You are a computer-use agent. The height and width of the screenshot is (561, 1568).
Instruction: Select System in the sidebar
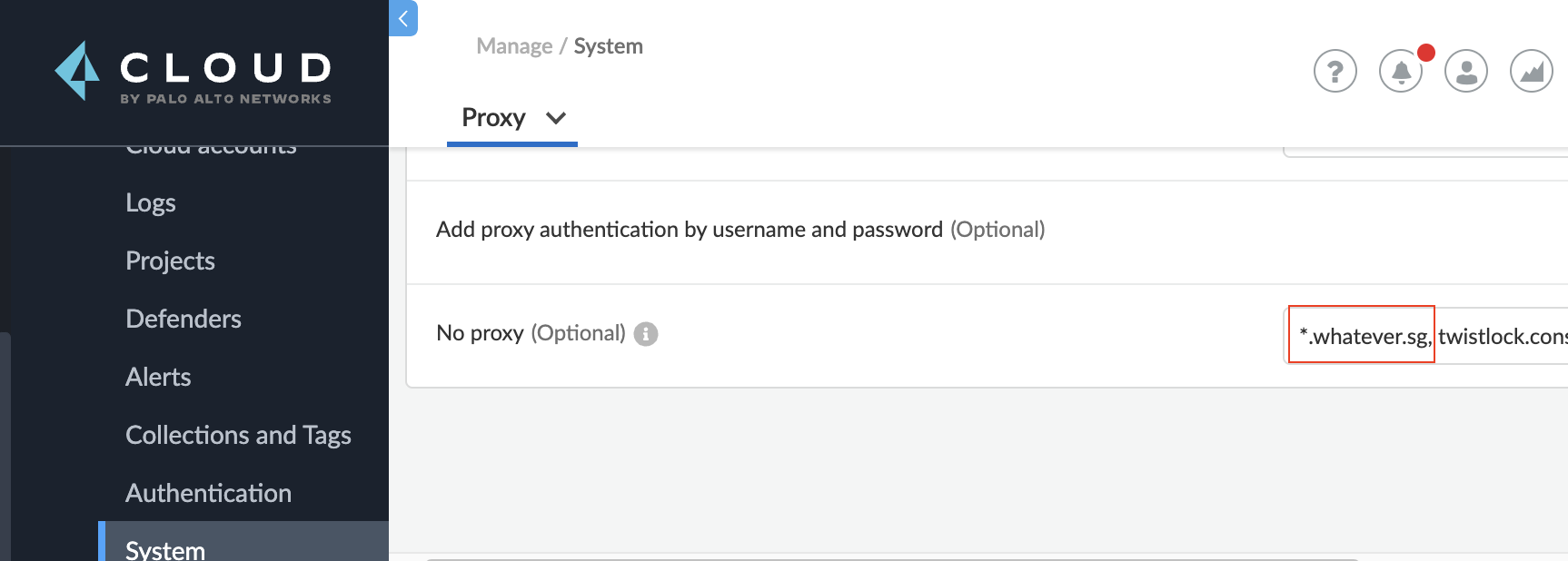[165, 548]
